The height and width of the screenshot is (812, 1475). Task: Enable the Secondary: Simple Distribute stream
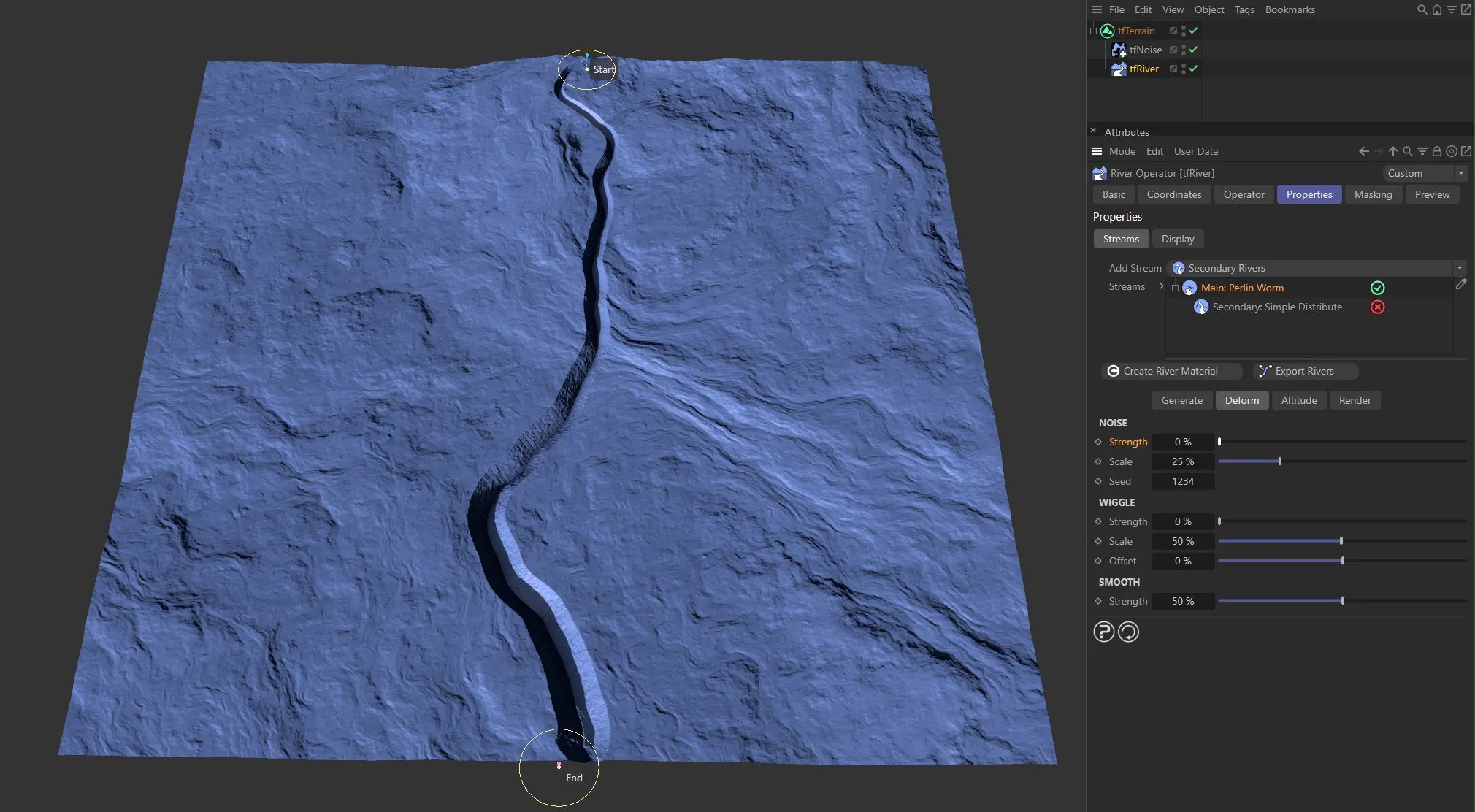pos(1377,307)
